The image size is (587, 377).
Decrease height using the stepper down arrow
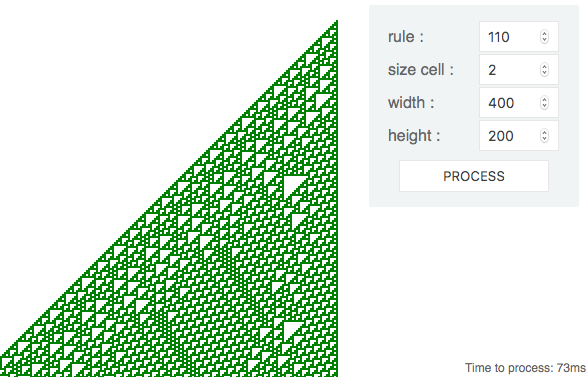click(544, 139)
